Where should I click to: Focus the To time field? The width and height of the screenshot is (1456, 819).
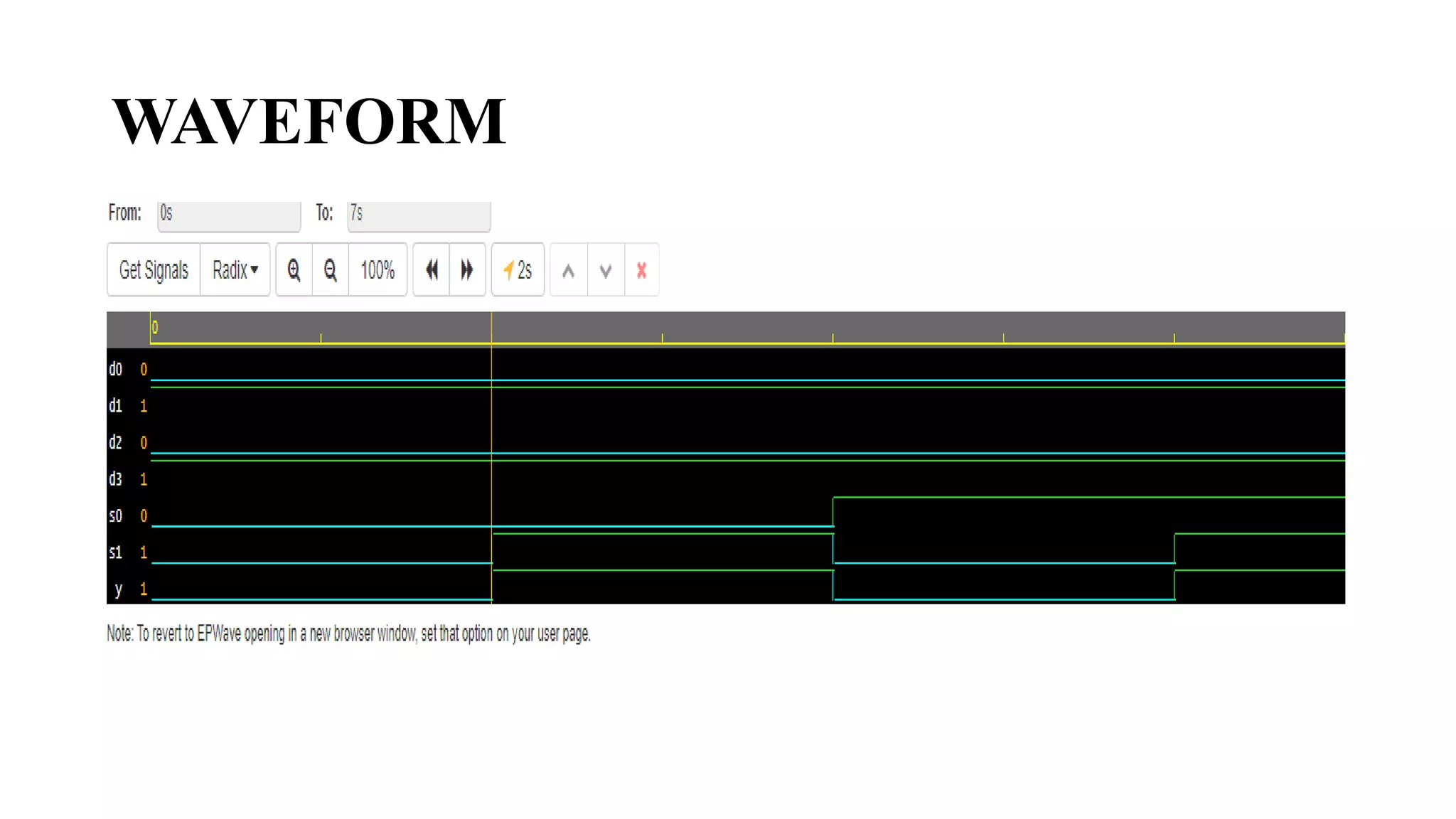coord(419,215)
